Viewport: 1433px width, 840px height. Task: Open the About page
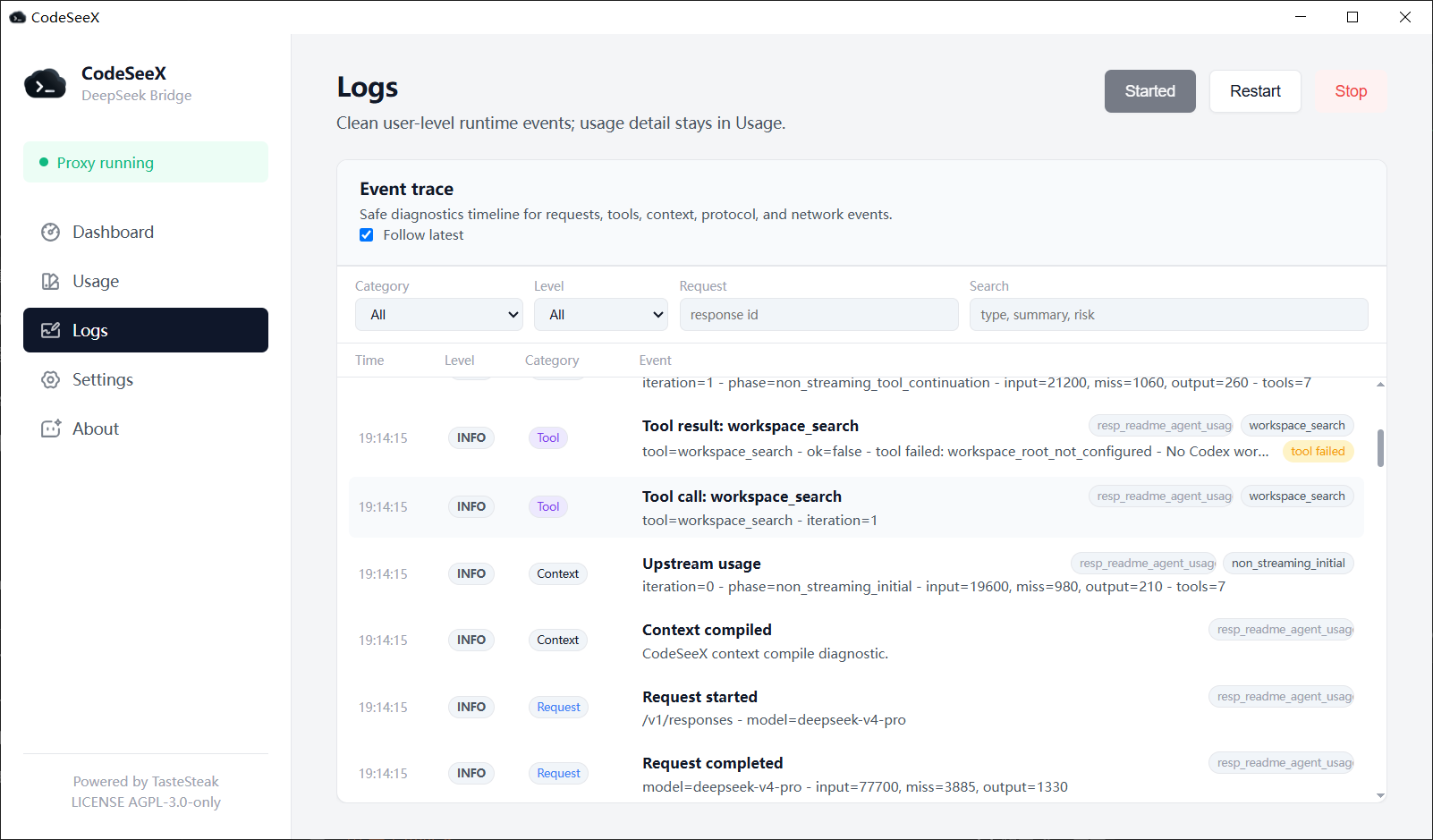146,428
